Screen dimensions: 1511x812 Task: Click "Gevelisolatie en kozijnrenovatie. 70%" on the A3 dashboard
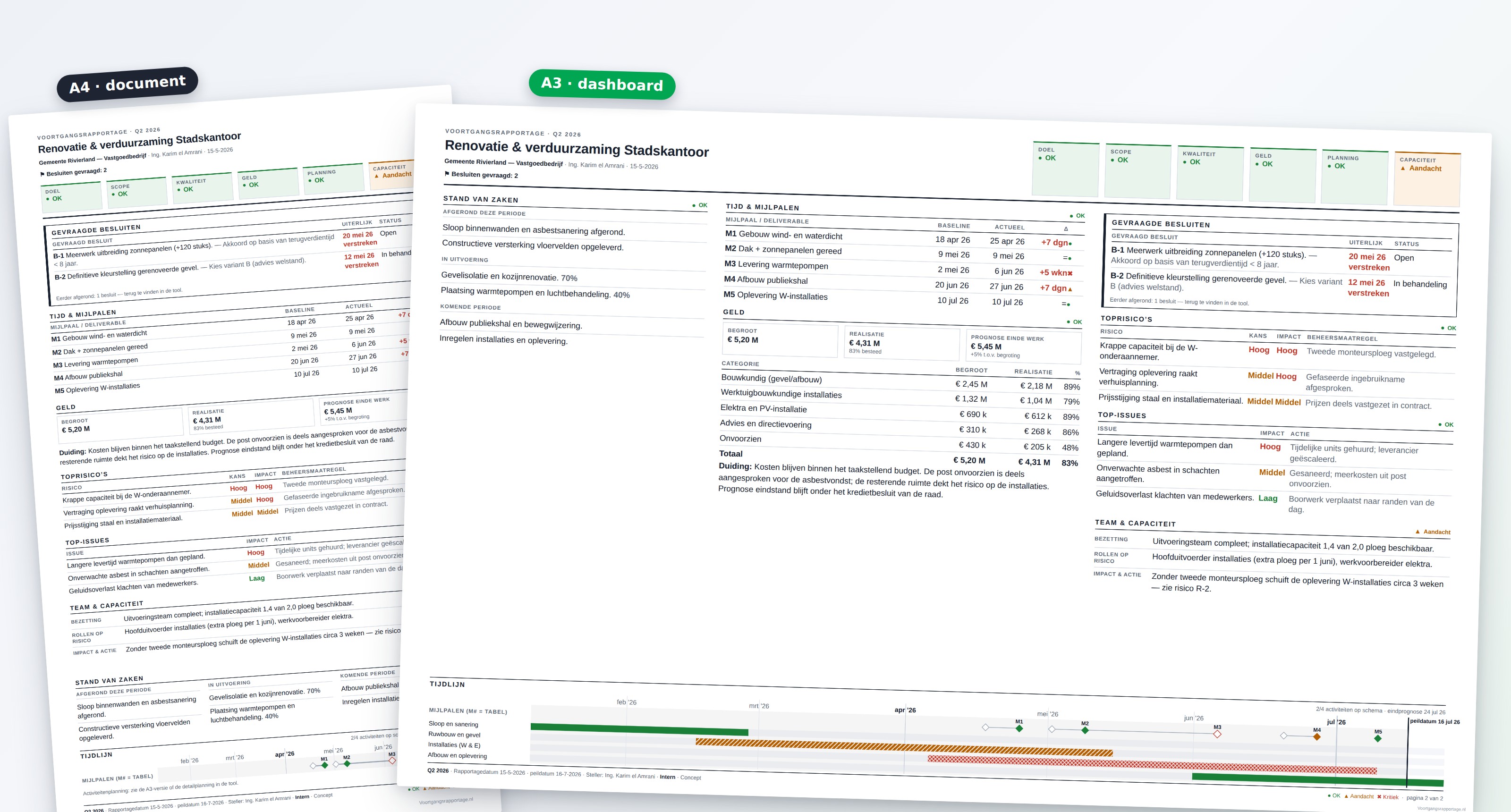[x=509, y=277]
